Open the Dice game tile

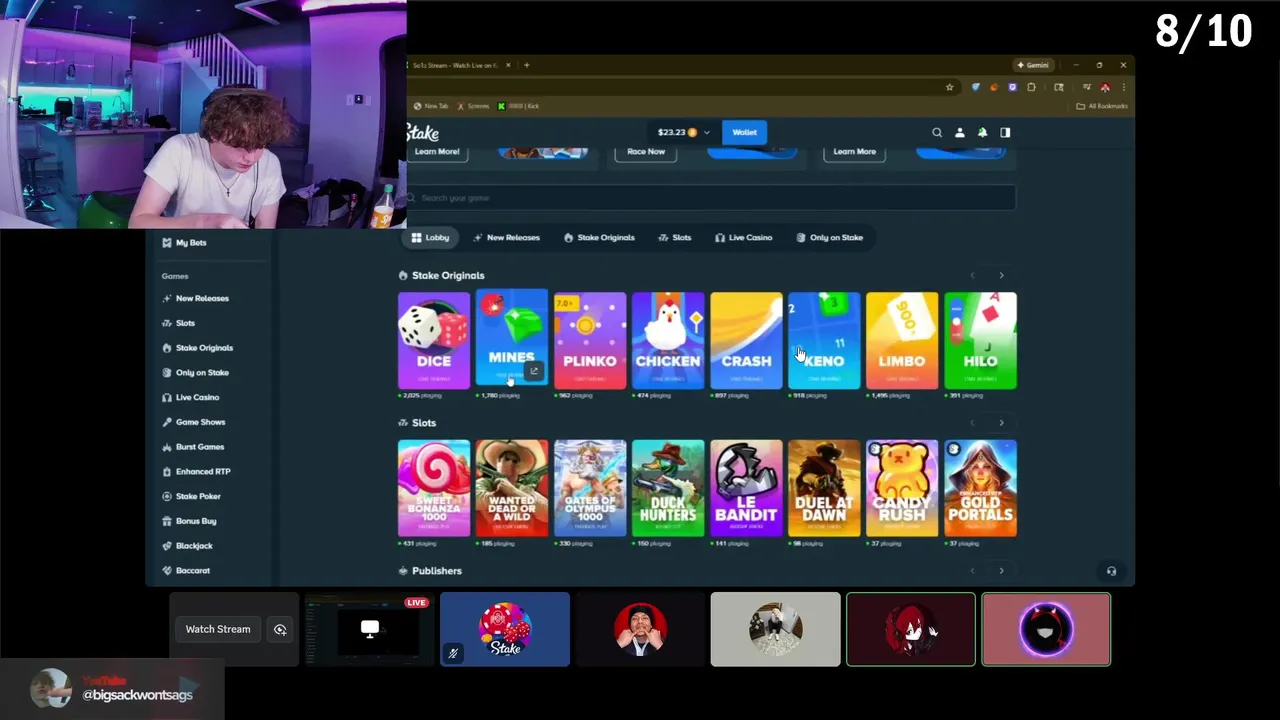point(434,340)
